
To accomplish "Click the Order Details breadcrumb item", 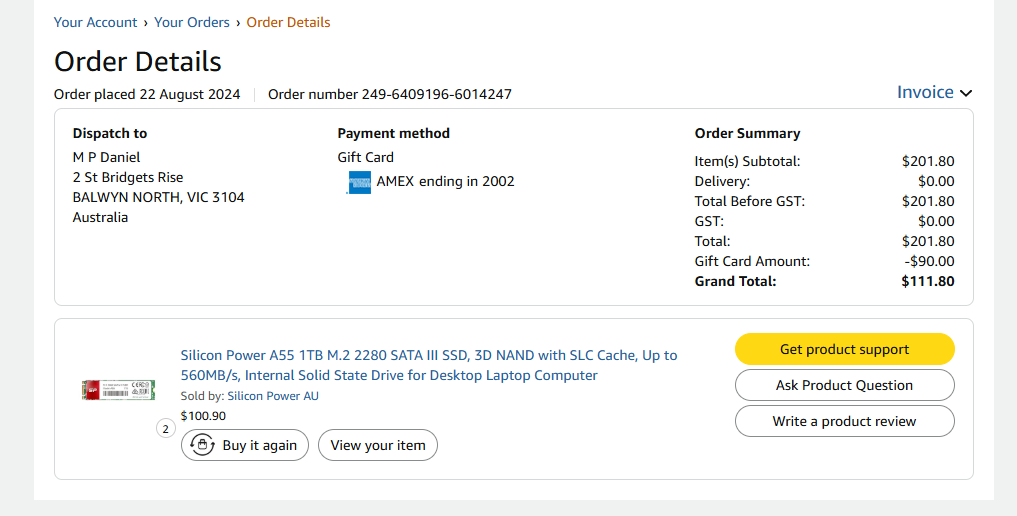I will click(x=288, y=22).
